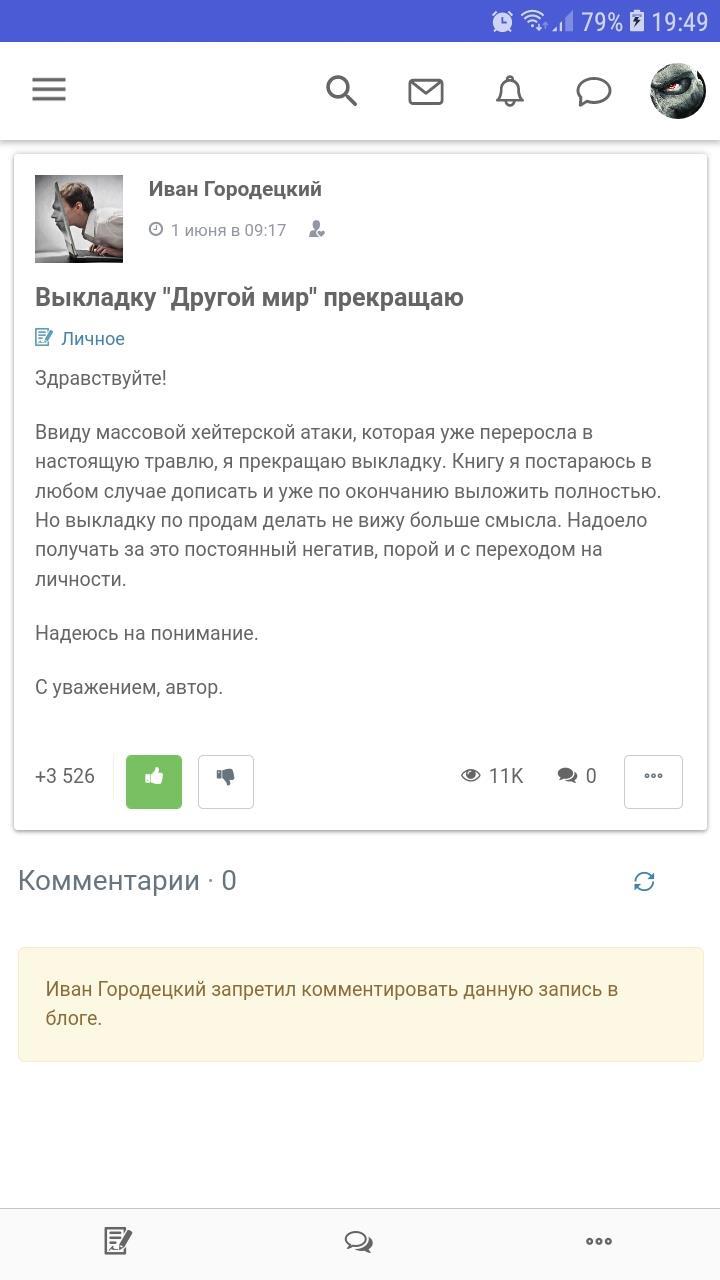This screenshot has height=1280, width=720.
Task: Open author profile Иван Городецкий
Action: coord(235,189)
